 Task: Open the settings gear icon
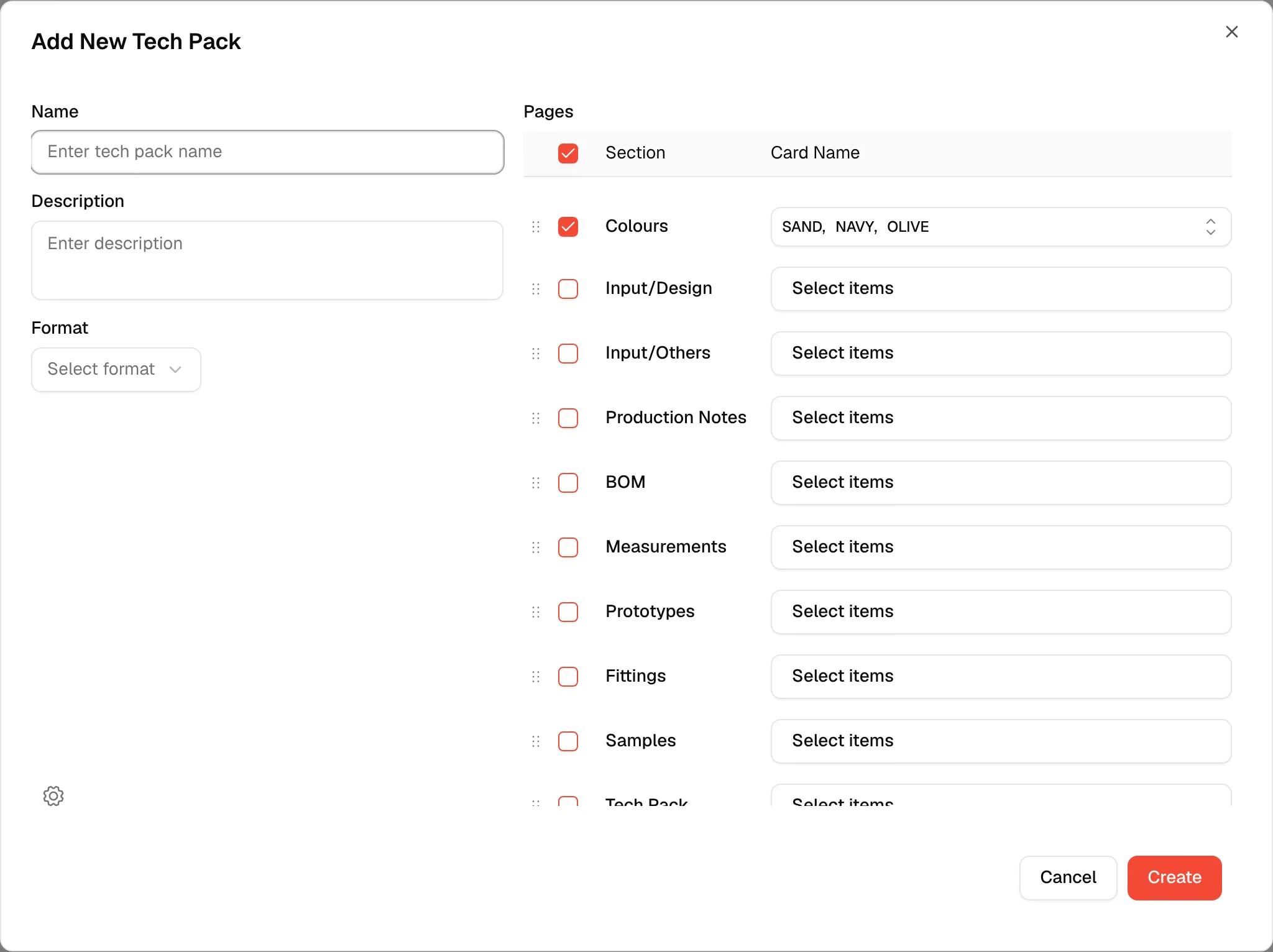tap(53, 795)
